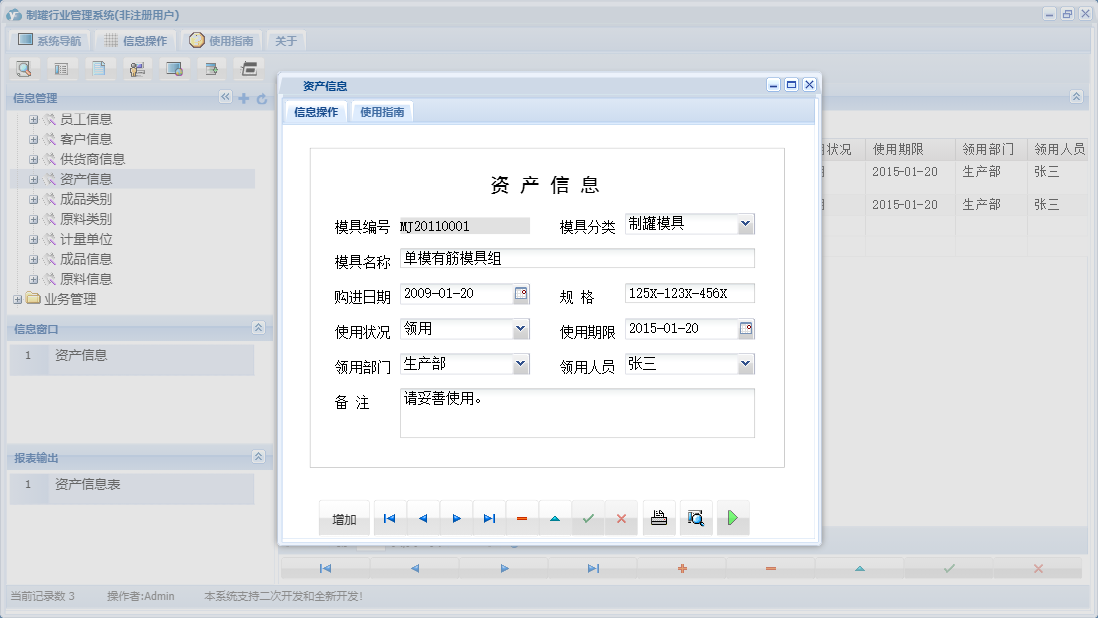Click the next record arrow in the asset dialog

click(456, 518)
